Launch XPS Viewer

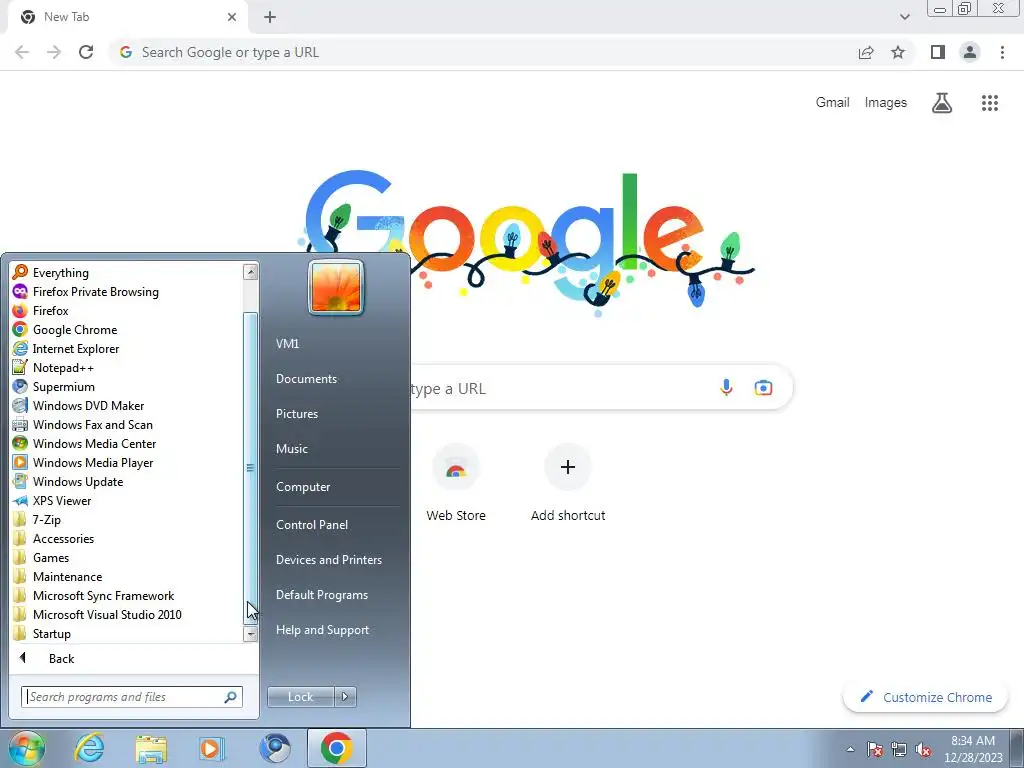click(x=52, y=500)
